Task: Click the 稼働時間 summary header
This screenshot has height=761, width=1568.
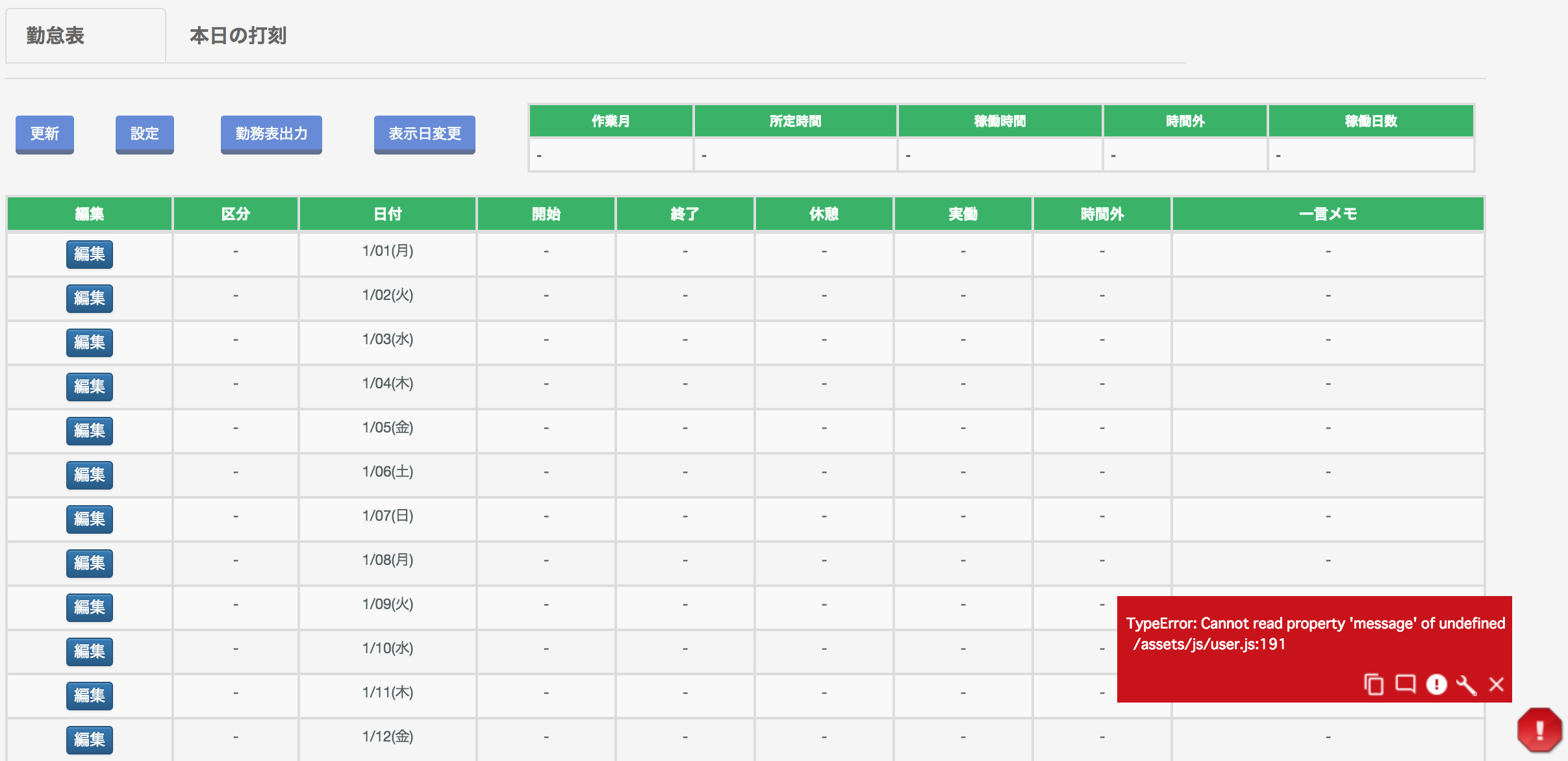Action: [1000, 121]
